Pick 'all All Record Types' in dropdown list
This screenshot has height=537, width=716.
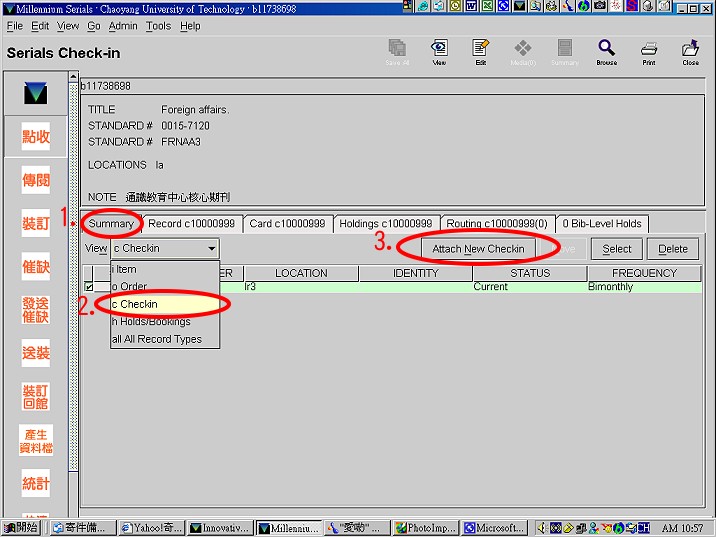(157, 339)
